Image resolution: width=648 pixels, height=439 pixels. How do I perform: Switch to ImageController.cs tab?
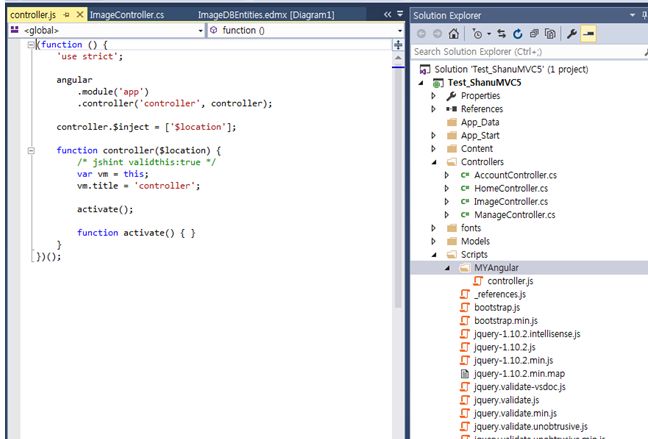click(127, 15)
